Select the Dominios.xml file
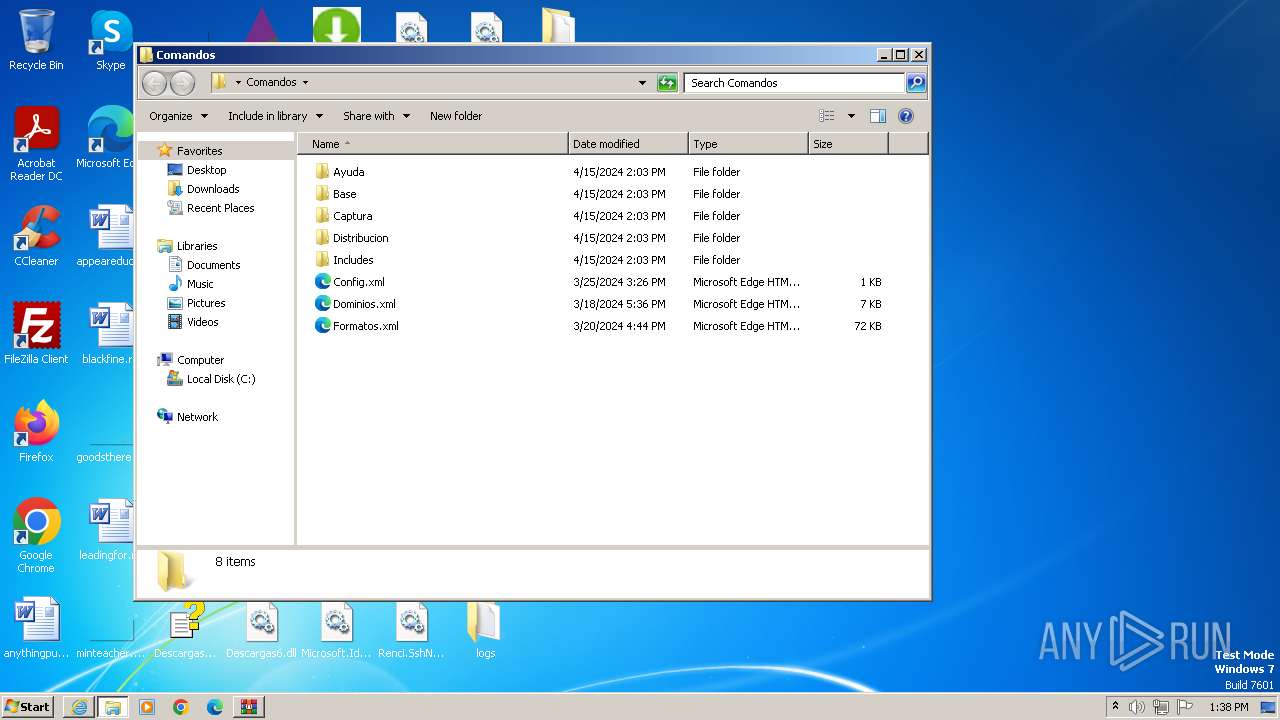Screen dimensions: 1280x720 coord(364,304)
